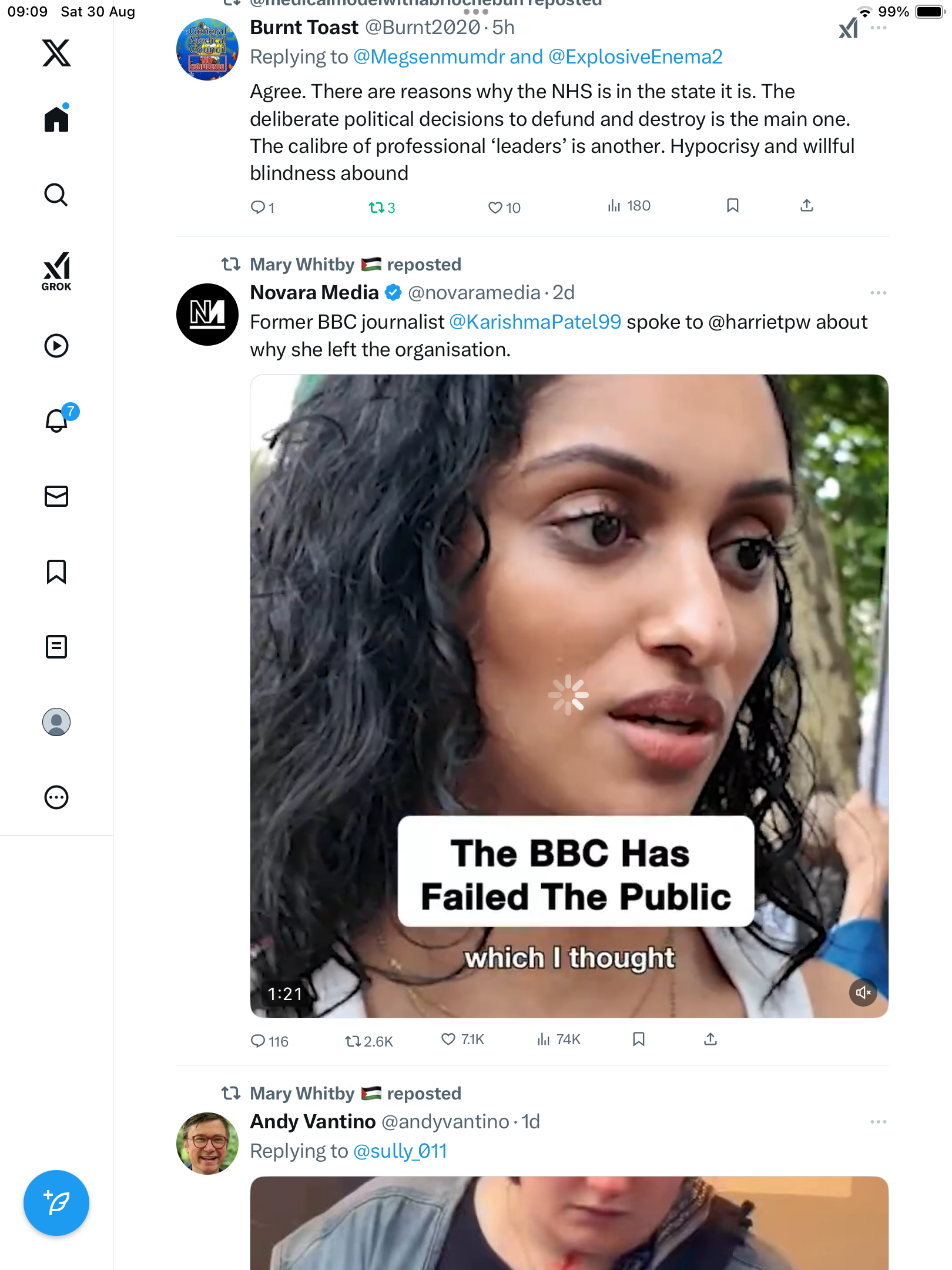The height and width of the screenshot is (1270, 952).
Task: Open the @sully_011 reply link
Action: click(400, 1151)
